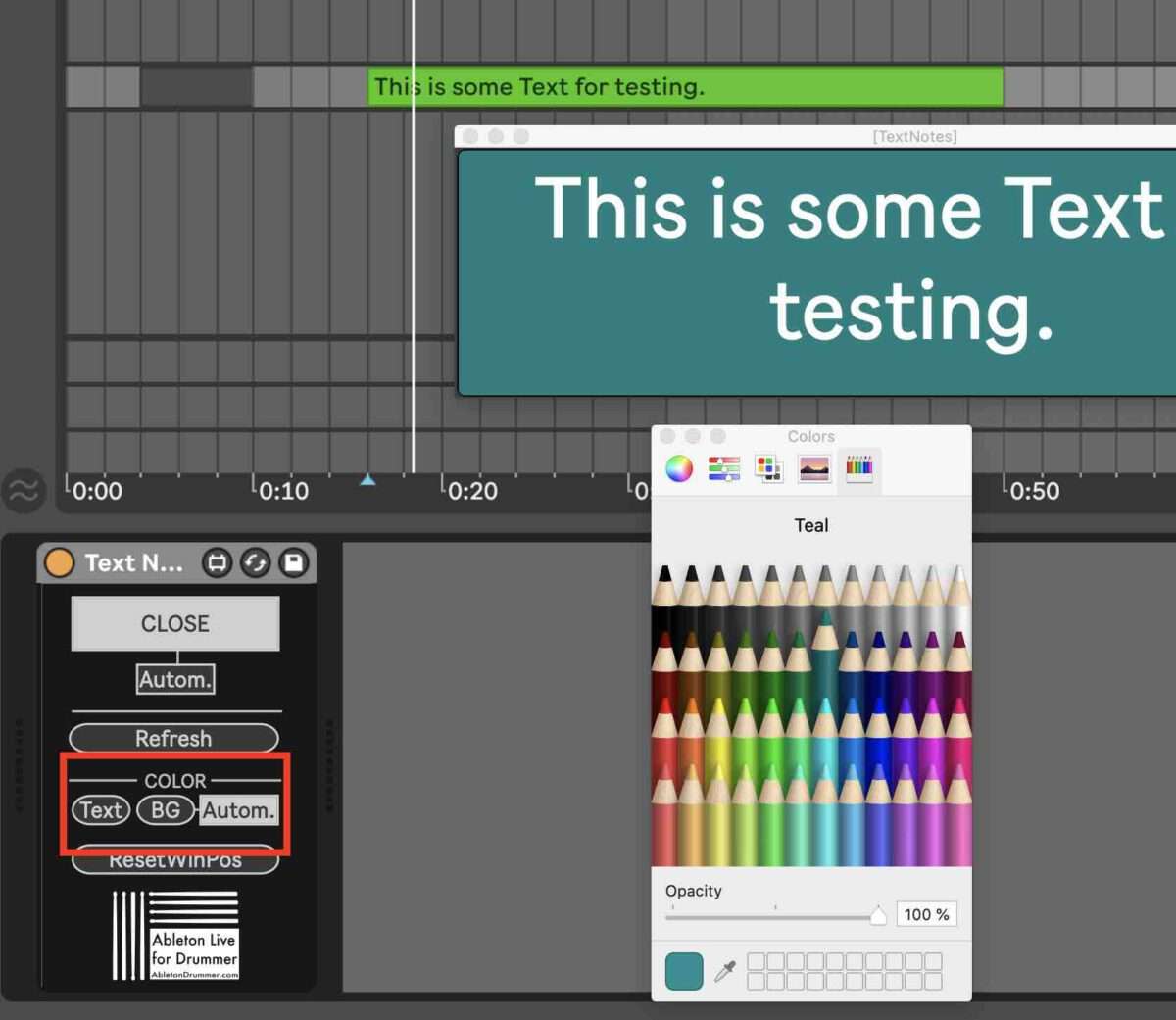Switch to the image palettes tab
The height and width of the screenshot is (1020, 1176).
(814, 468)
